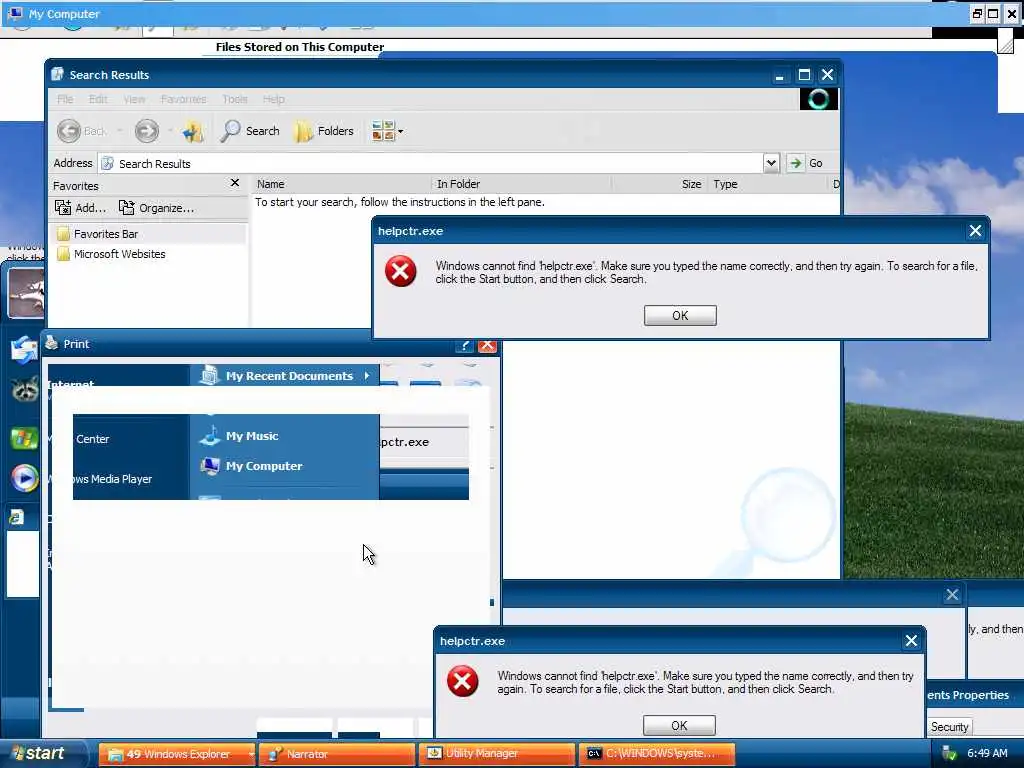Switch to Narrator in the taskbar

pyautogui.click(x=337, y=754)
